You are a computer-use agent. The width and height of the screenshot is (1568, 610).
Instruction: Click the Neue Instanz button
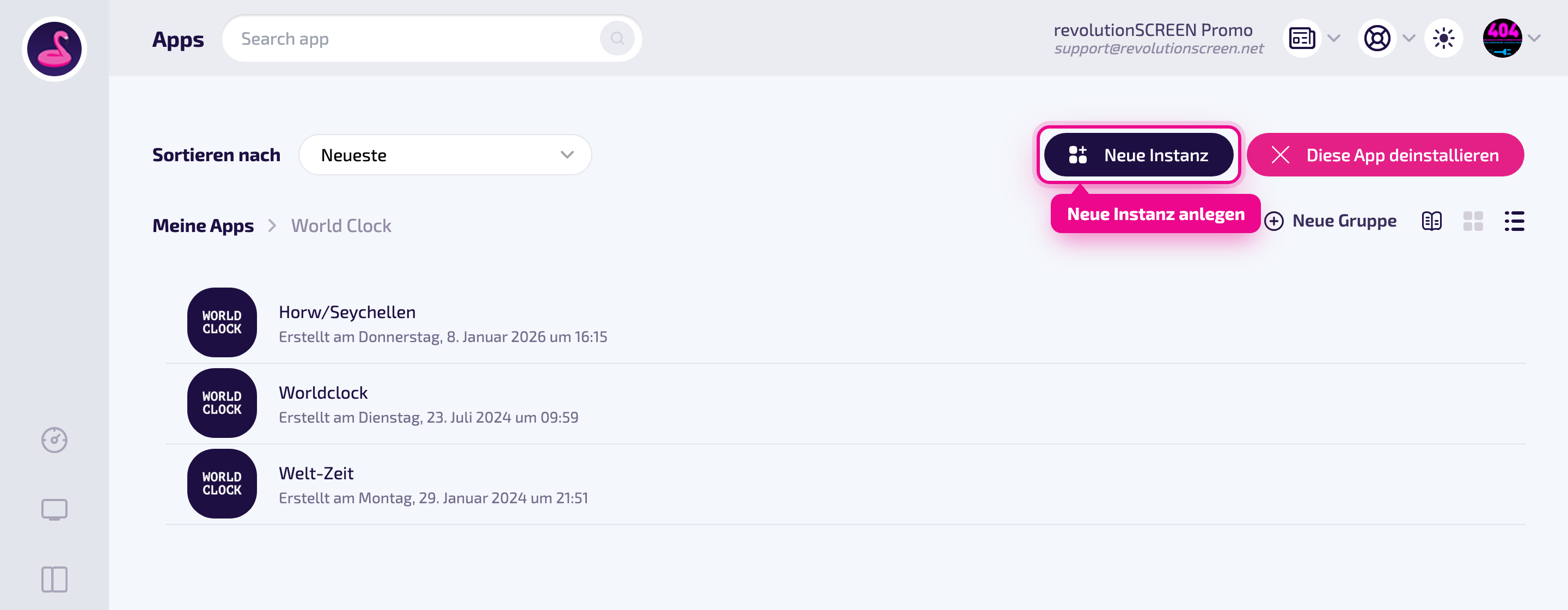point(1138,155)
